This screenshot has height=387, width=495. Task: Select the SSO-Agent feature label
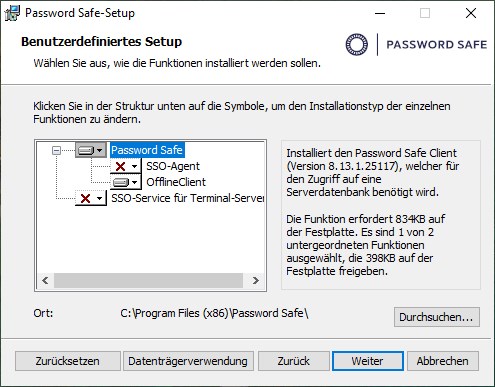(173, 166)
